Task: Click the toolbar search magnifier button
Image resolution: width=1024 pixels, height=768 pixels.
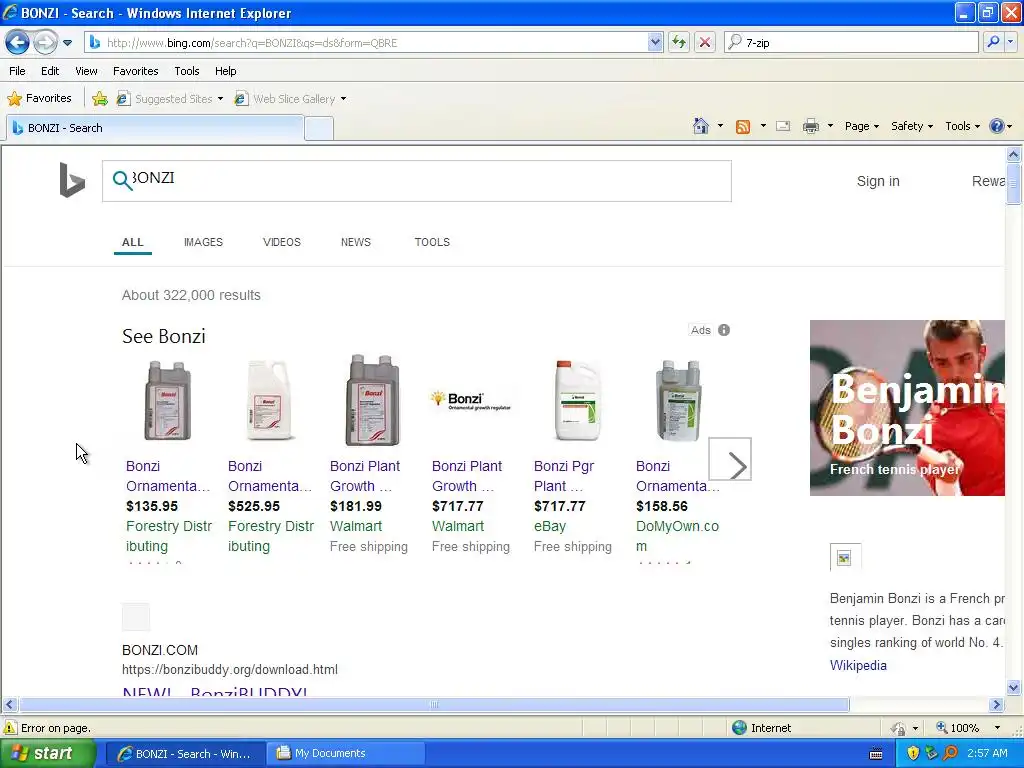Action: pos(993,42)
